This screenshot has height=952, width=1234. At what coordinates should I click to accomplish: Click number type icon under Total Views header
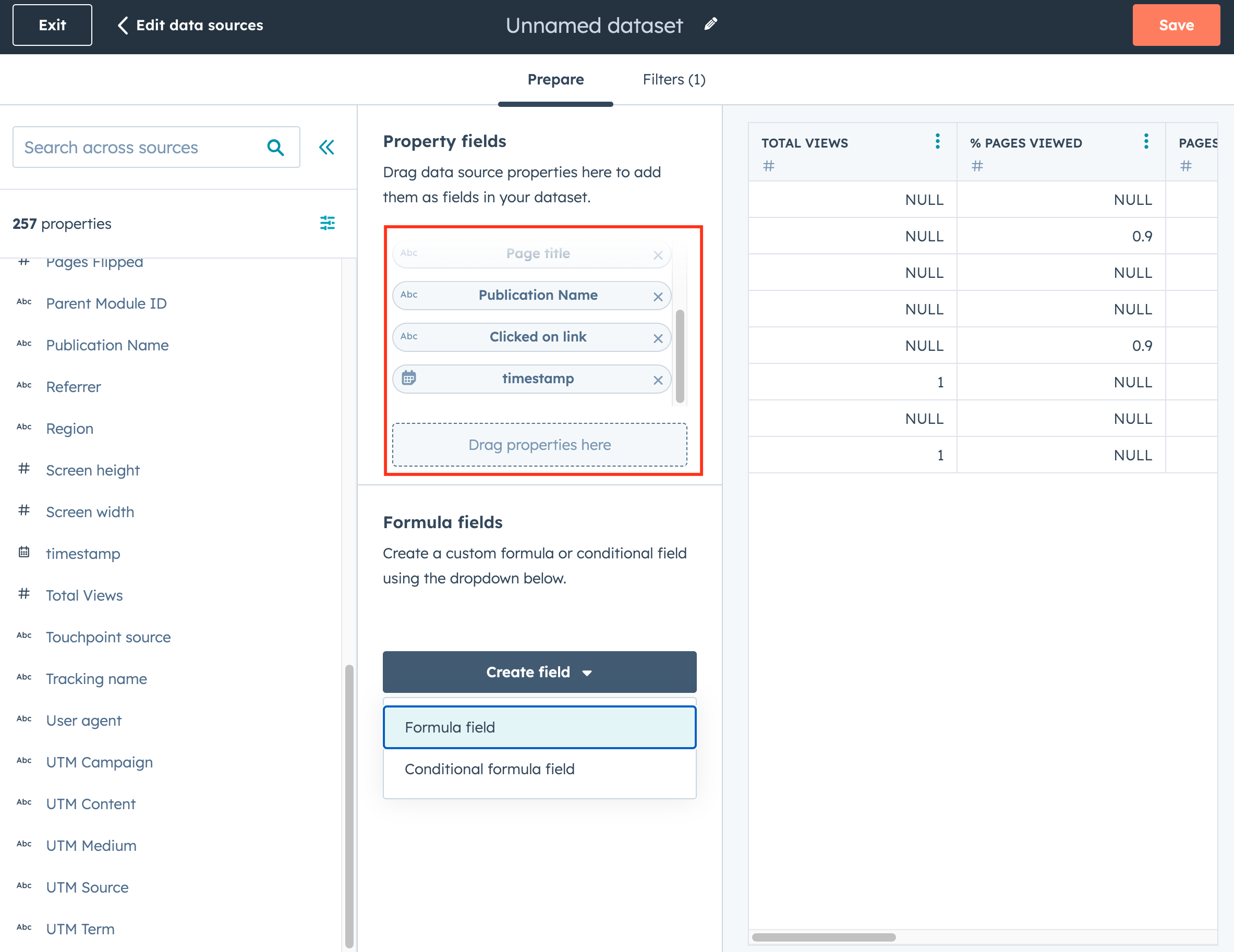pyautogui.click(x=768, y=166)
